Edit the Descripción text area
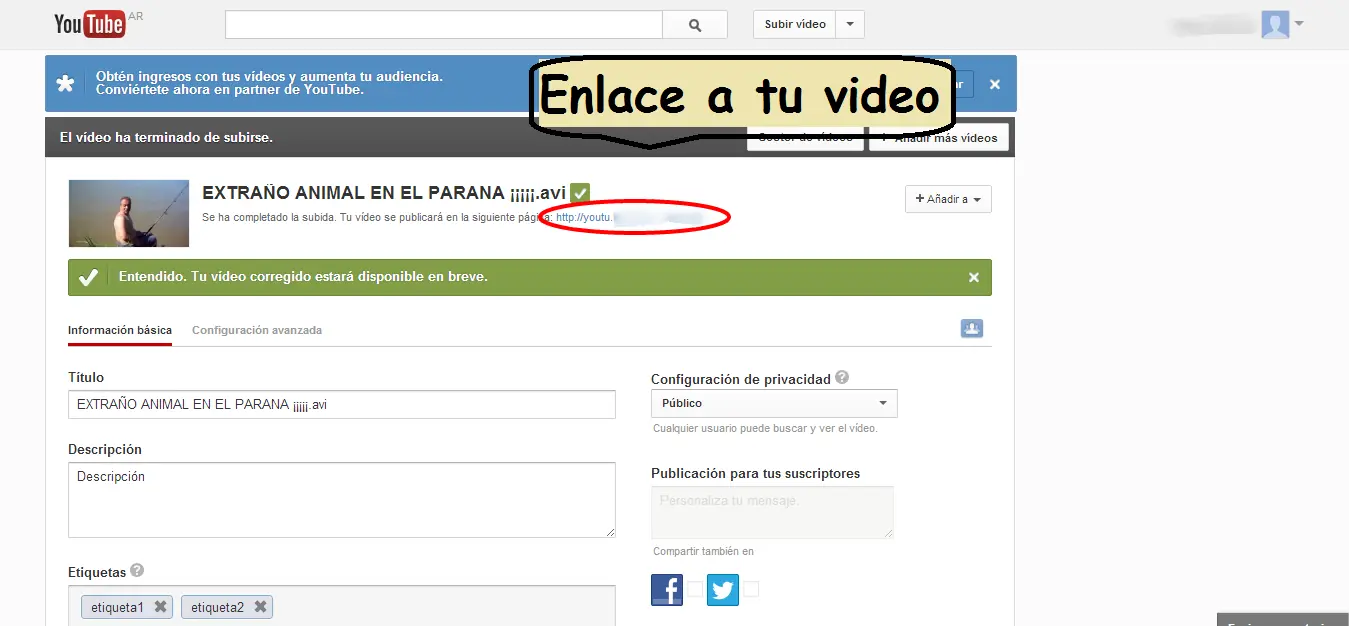The height and width of the screenshot is (626, 1349). [x=342, y=500]
